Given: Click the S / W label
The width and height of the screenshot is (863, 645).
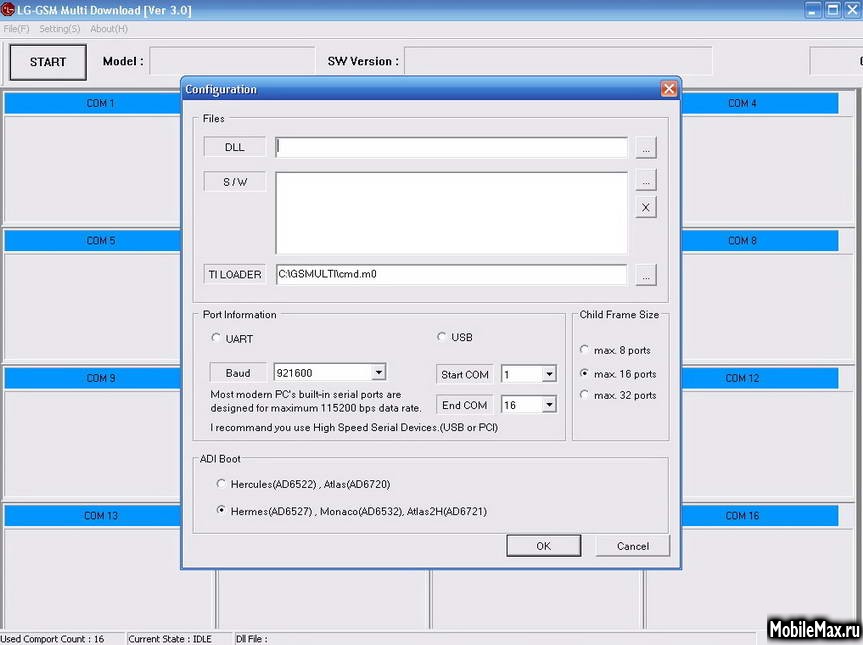Looking at the screenshot, I should click(234, 182).
